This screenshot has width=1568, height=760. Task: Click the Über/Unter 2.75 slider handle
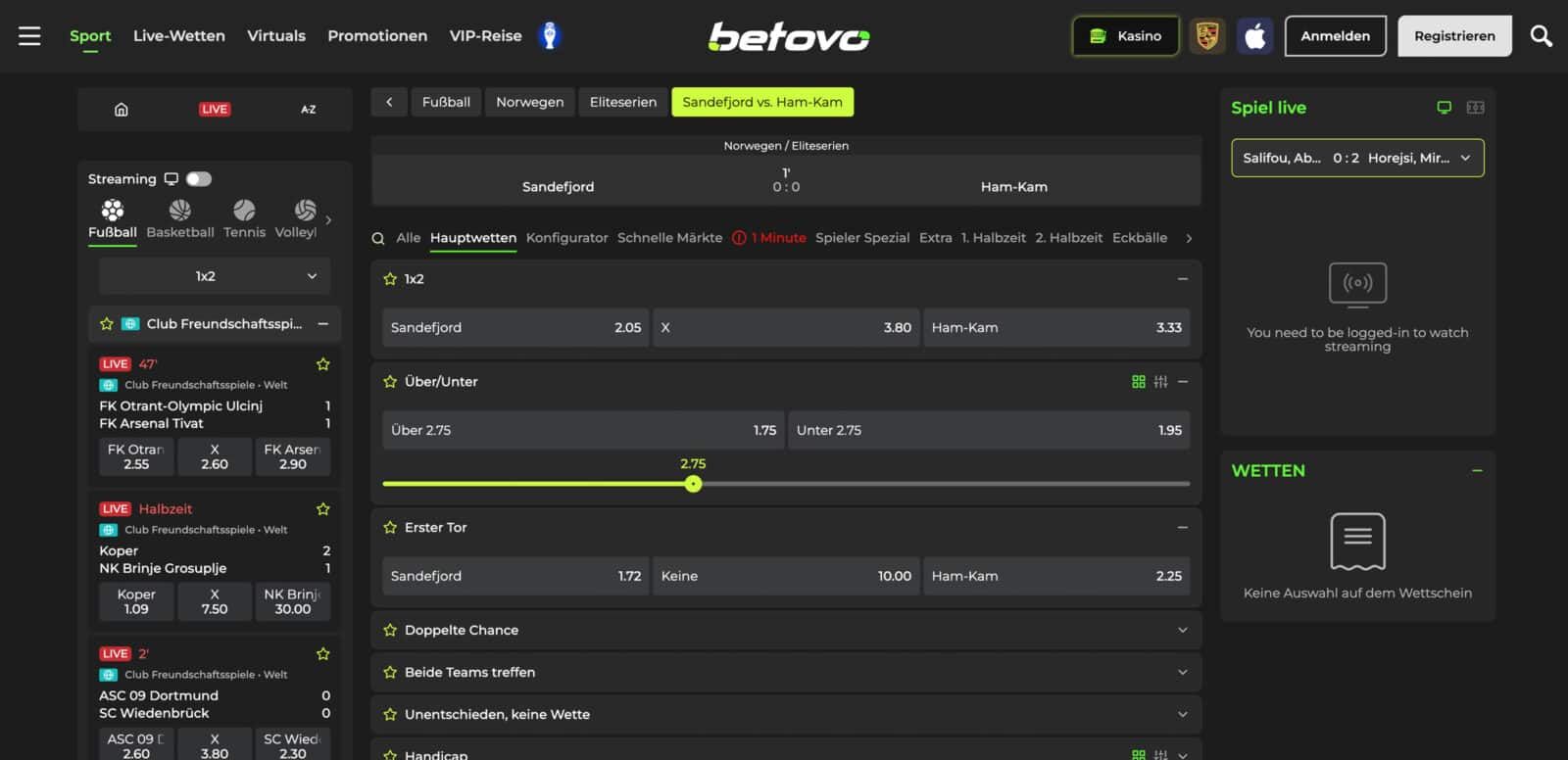click(694, 484)
